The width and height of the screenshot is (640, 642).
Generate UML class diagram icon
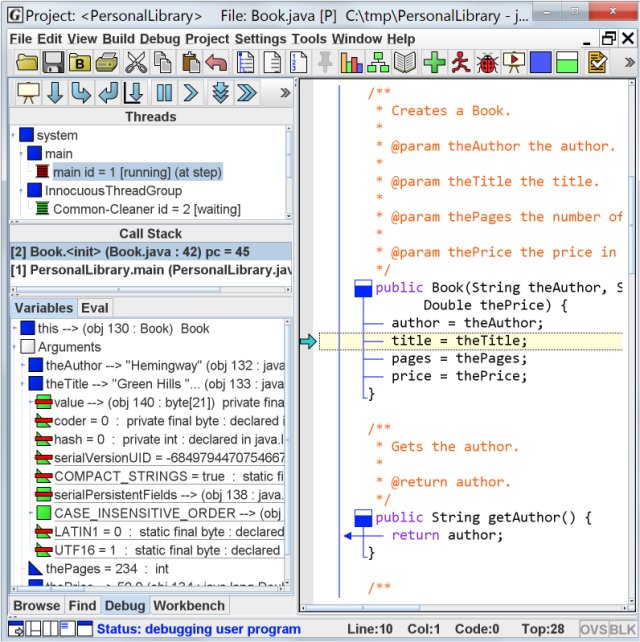coord(378,63)
